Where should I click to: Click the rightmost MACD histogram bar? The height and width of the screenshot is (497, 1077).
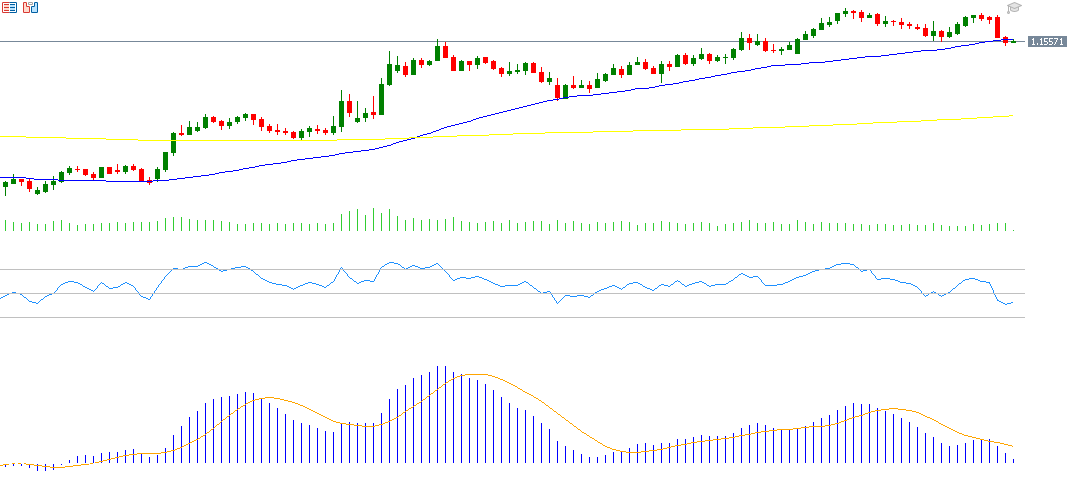[x=1013, y=459]
